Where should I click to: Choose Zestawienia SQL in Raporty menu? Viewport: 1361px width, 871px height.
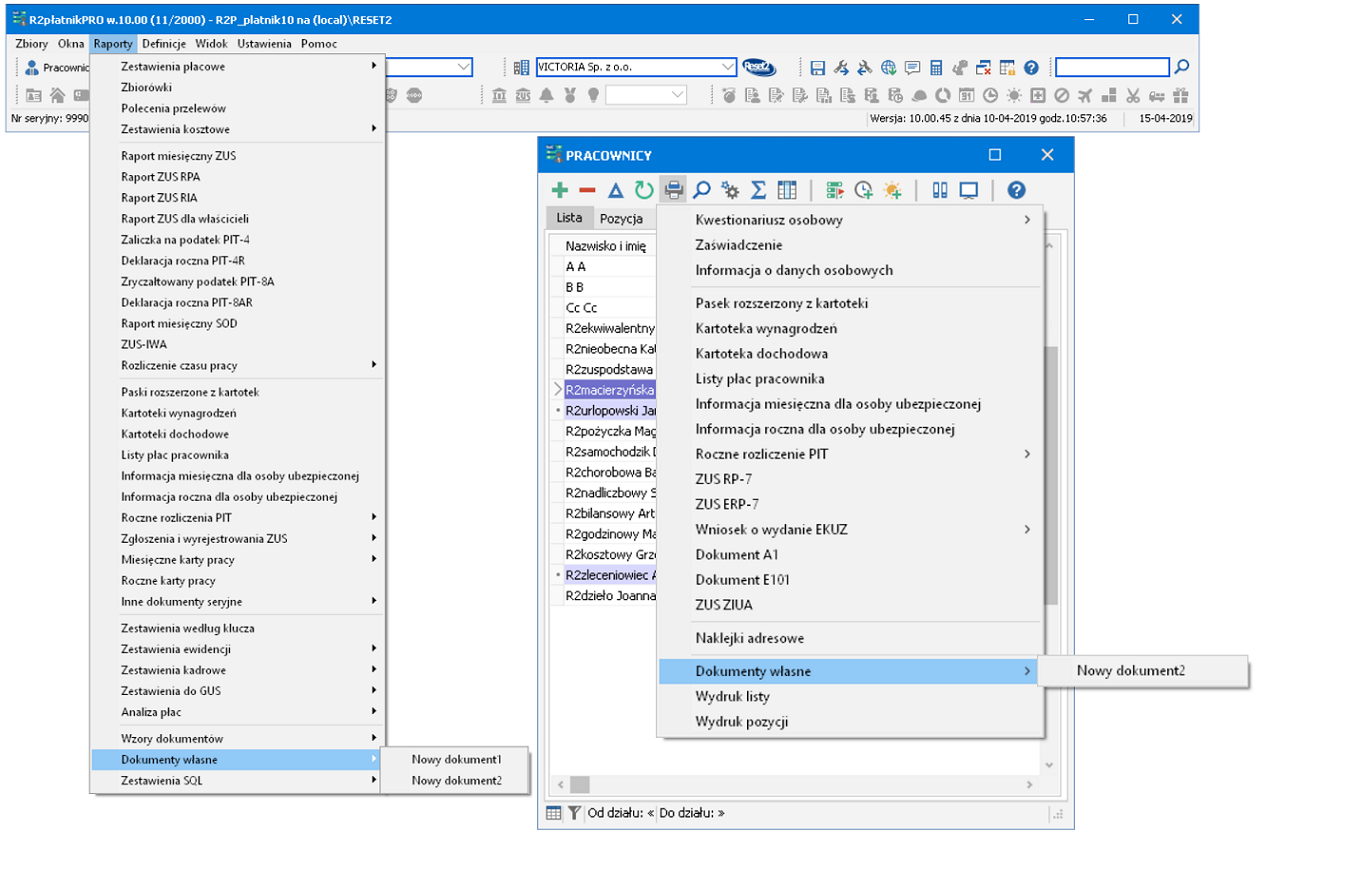coord(237,780)
